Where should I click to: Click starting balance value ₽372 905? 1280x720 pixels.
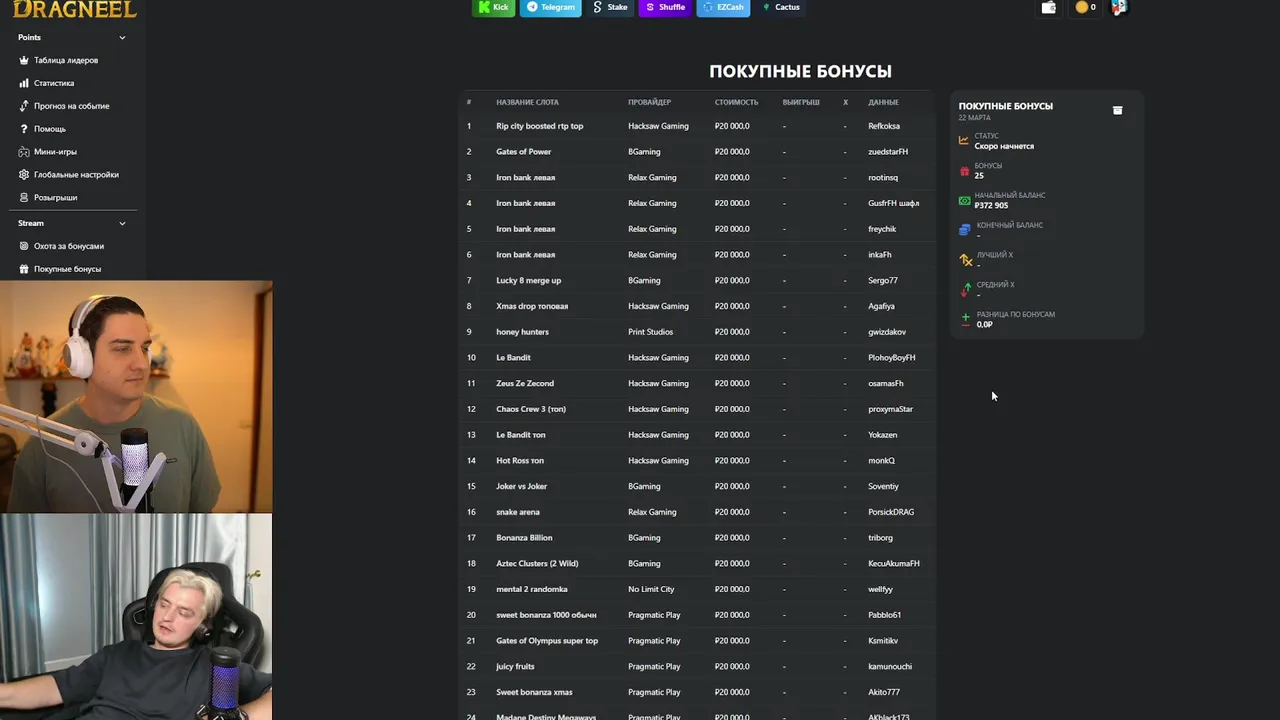tap(991, 206)
